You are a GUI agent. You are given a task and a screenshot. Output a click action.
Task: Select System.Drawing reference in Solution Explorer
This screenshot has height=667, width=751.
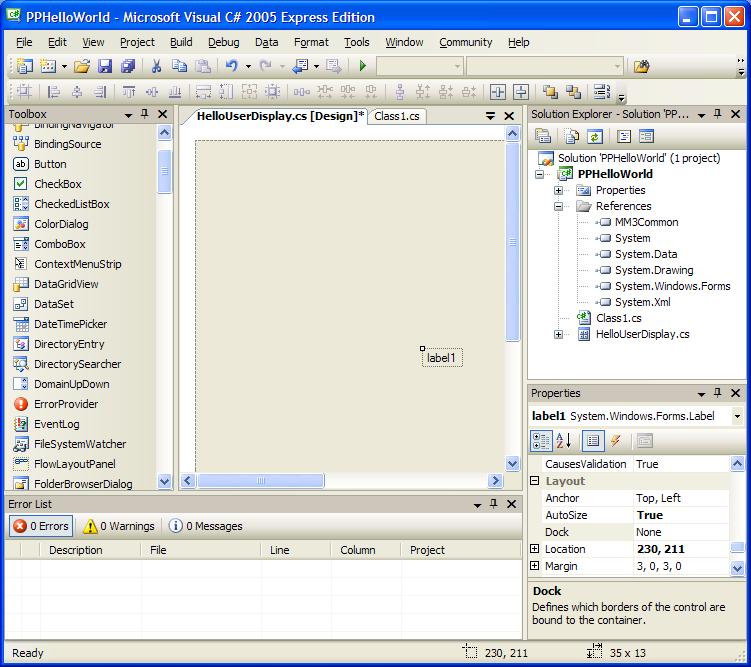pos(654,270)
